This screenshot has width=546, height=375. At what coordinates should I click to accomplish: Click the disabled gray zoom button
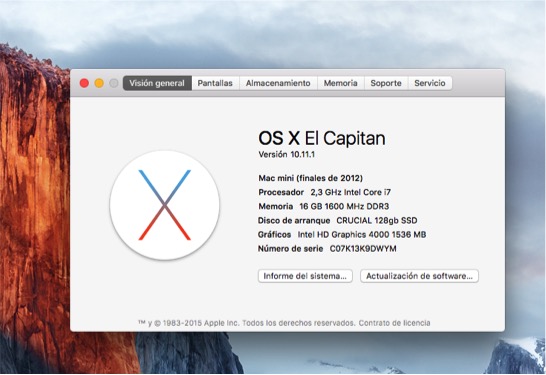pyautogui.click(x=114, y=83)
